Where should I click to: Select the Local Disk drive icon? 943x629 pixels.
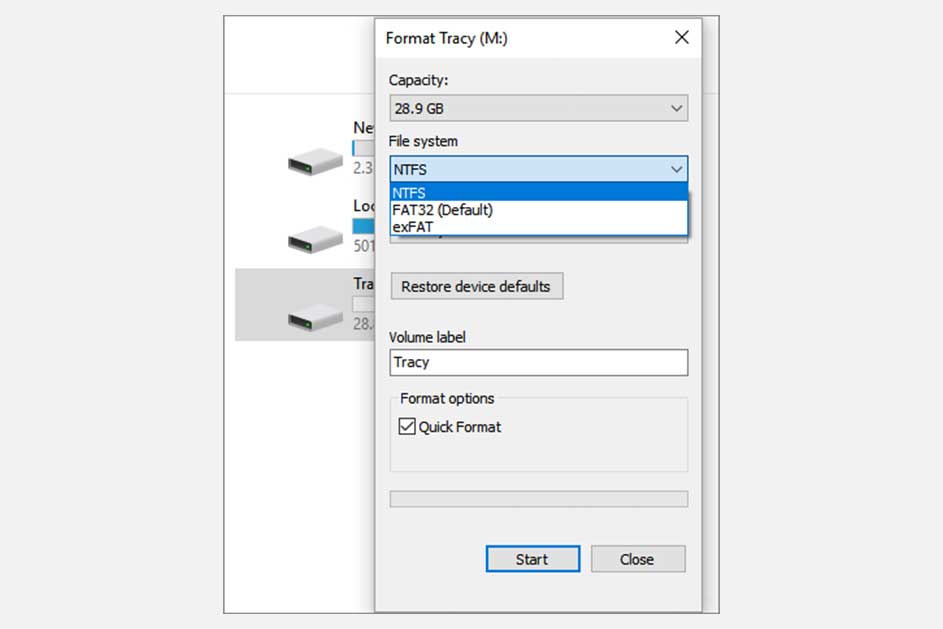point(315,238)
